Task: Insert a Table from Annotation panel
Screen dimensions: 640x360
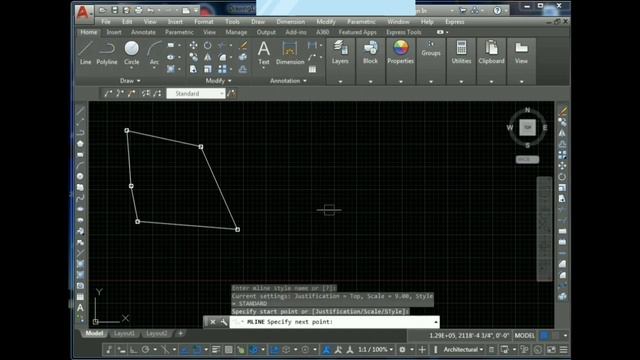Action: coord(312,69)
